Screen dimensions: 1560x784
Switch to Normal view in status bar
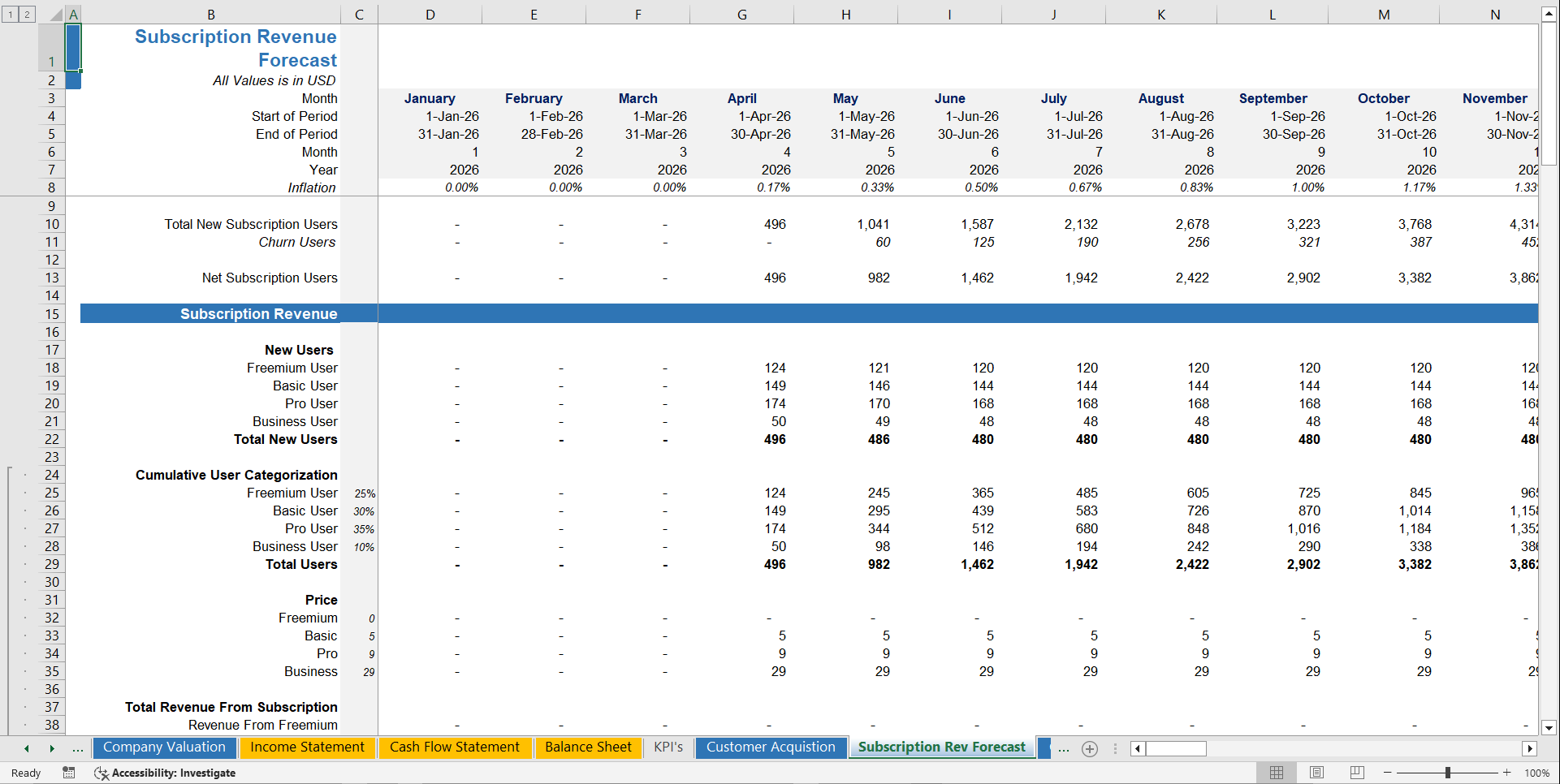pyautogui.click(x=1276, y=772)
